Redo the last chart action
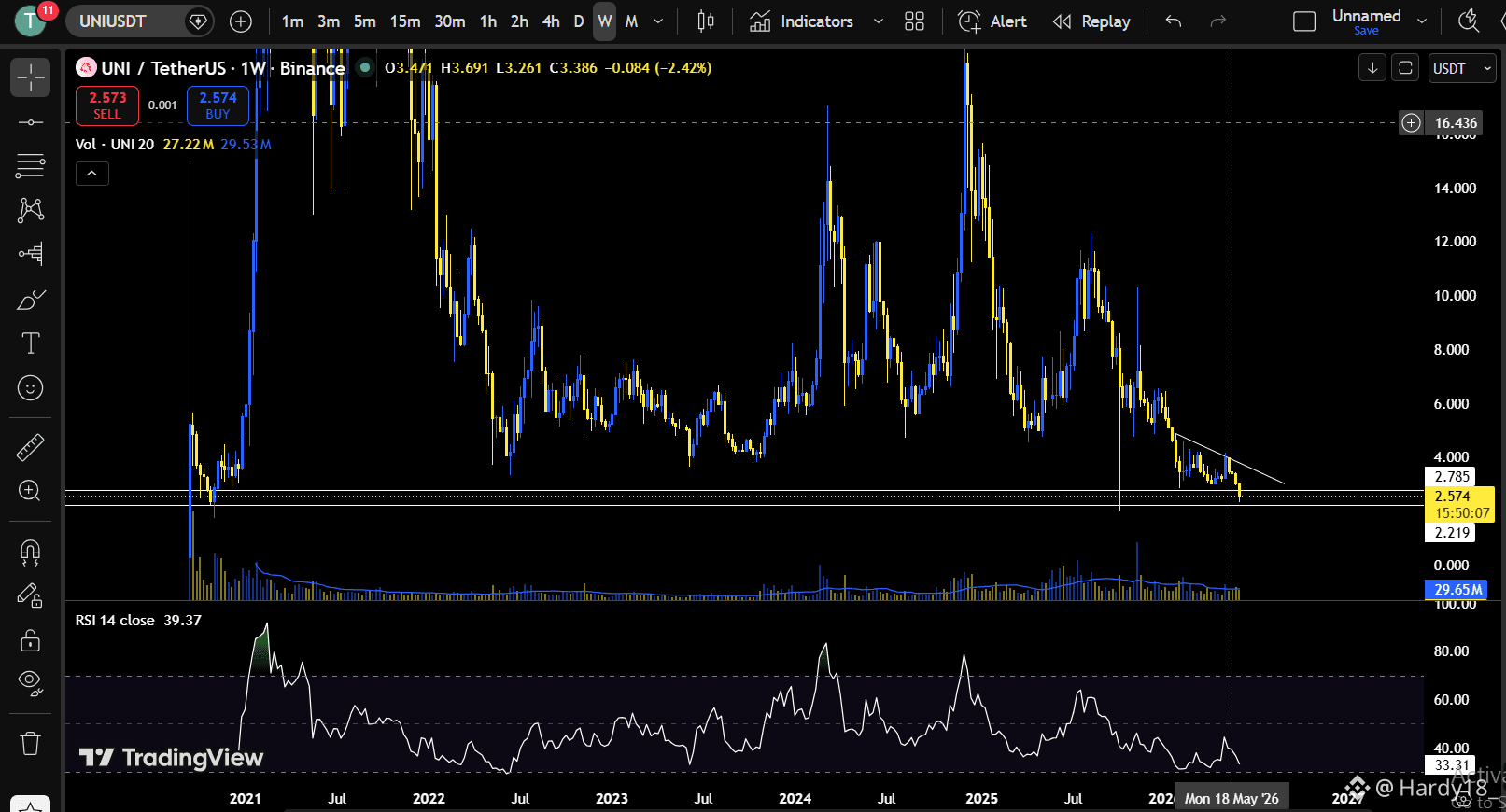The image size is (1506, 812). 1217,21
